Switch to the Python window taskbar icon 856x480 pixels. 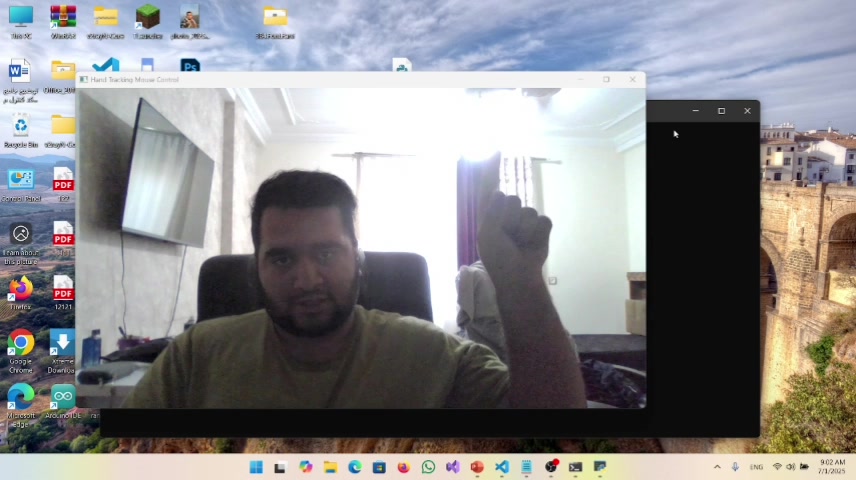600,467
